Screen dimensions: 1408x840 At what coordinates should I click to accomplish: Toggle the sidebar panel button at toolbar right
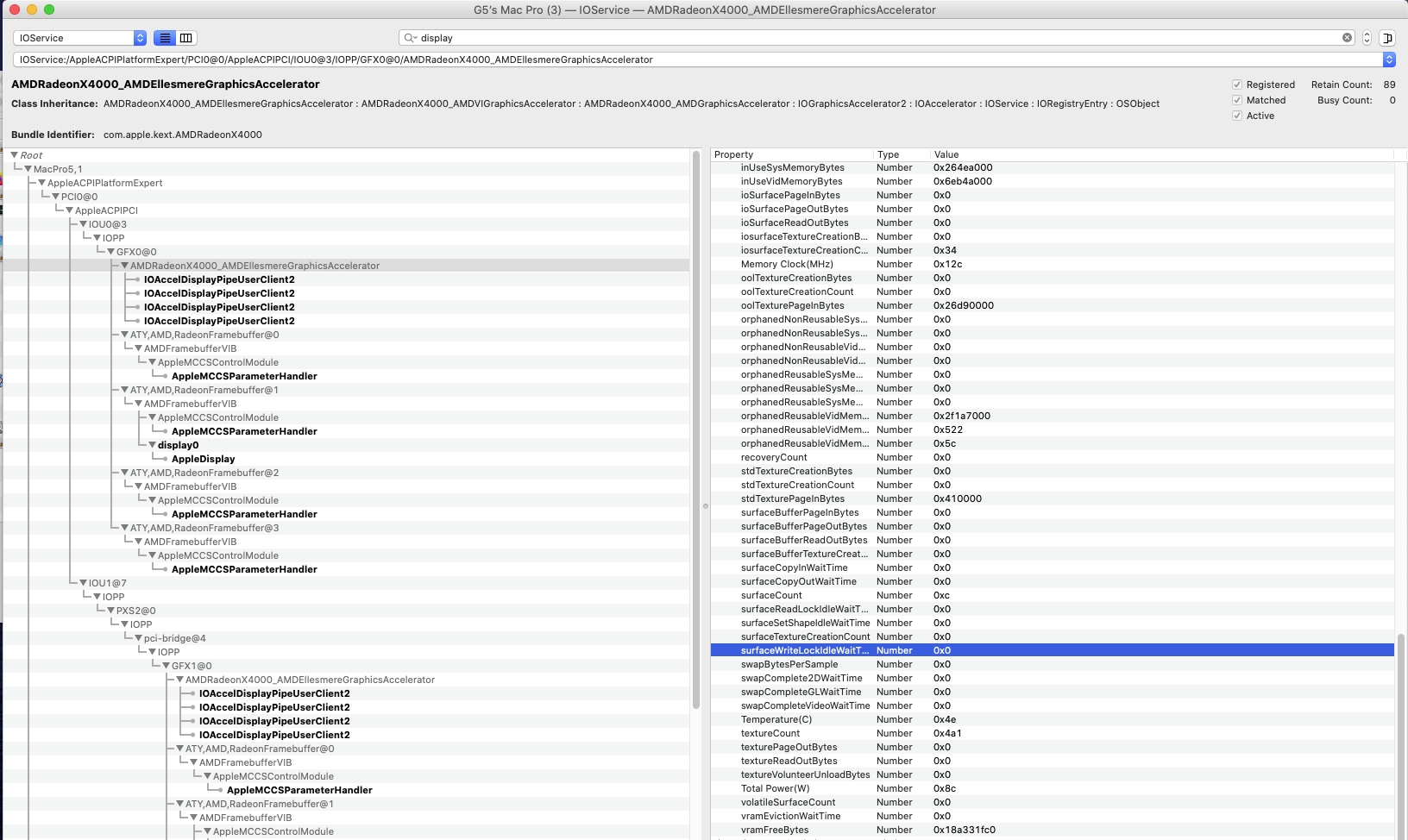1387,38
